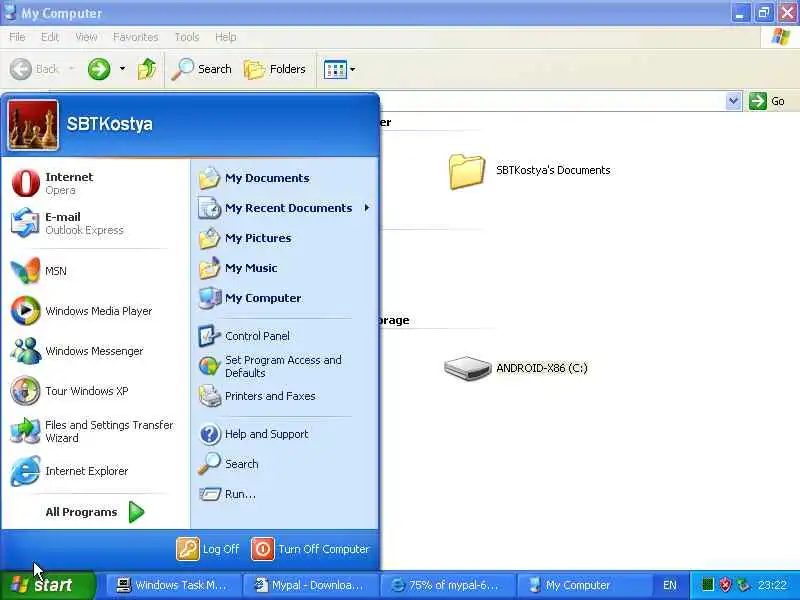Switch to 75% of mypal download taskbar button
The height and width of the screenshot is (600, 800).
(447, 585)
